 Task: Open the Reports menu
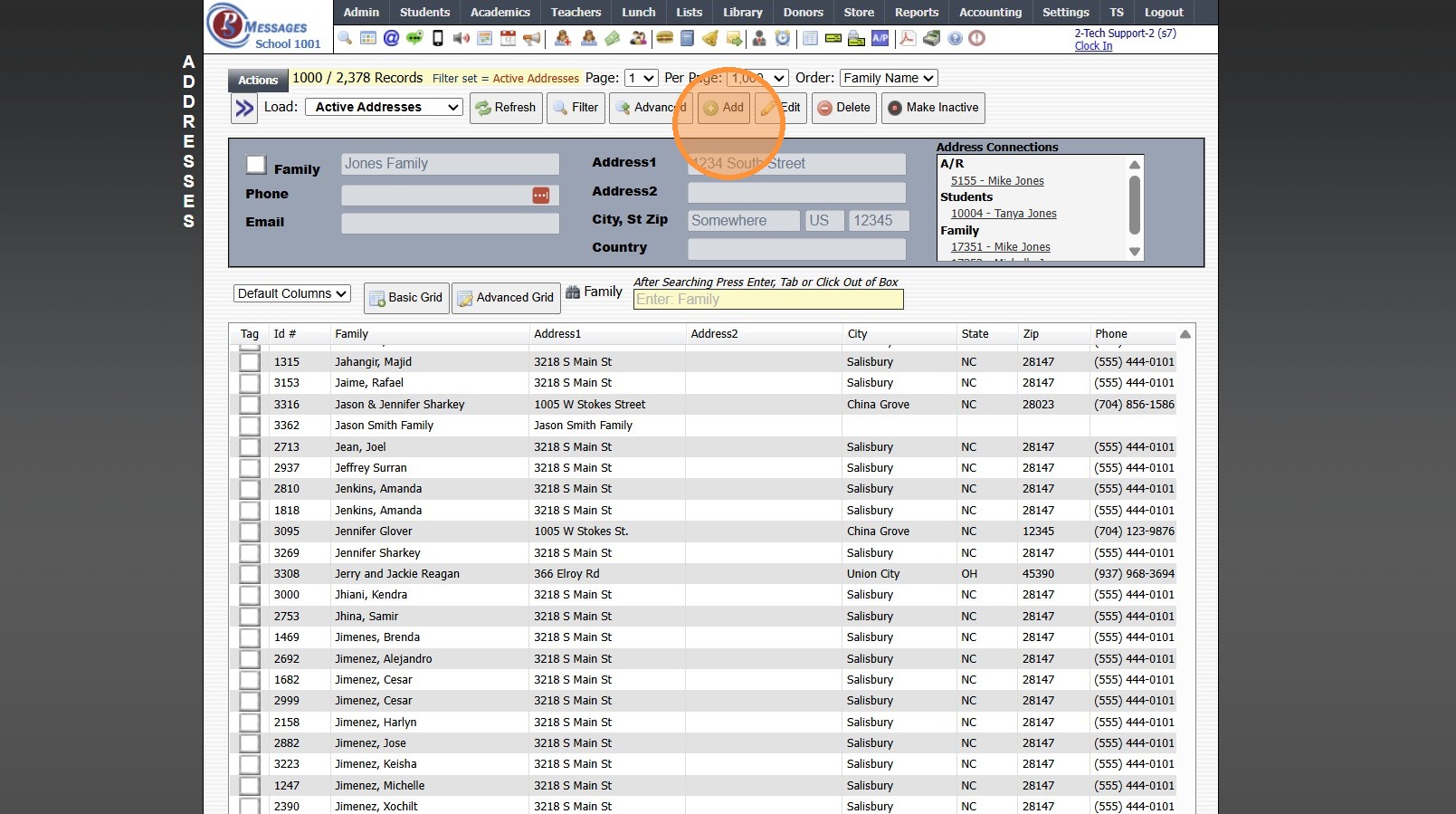(916, 12)
